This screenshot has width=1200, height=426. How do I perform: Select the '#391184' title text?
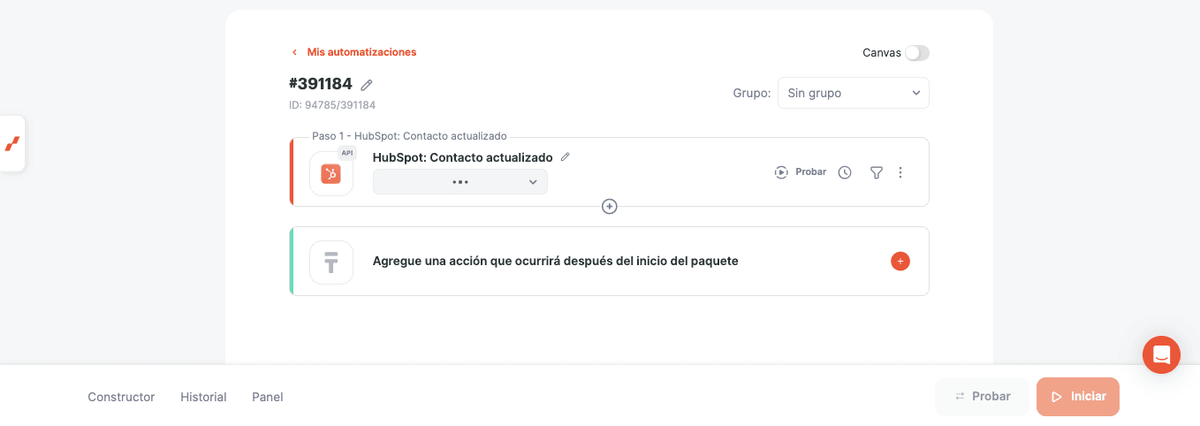[320, 84]
